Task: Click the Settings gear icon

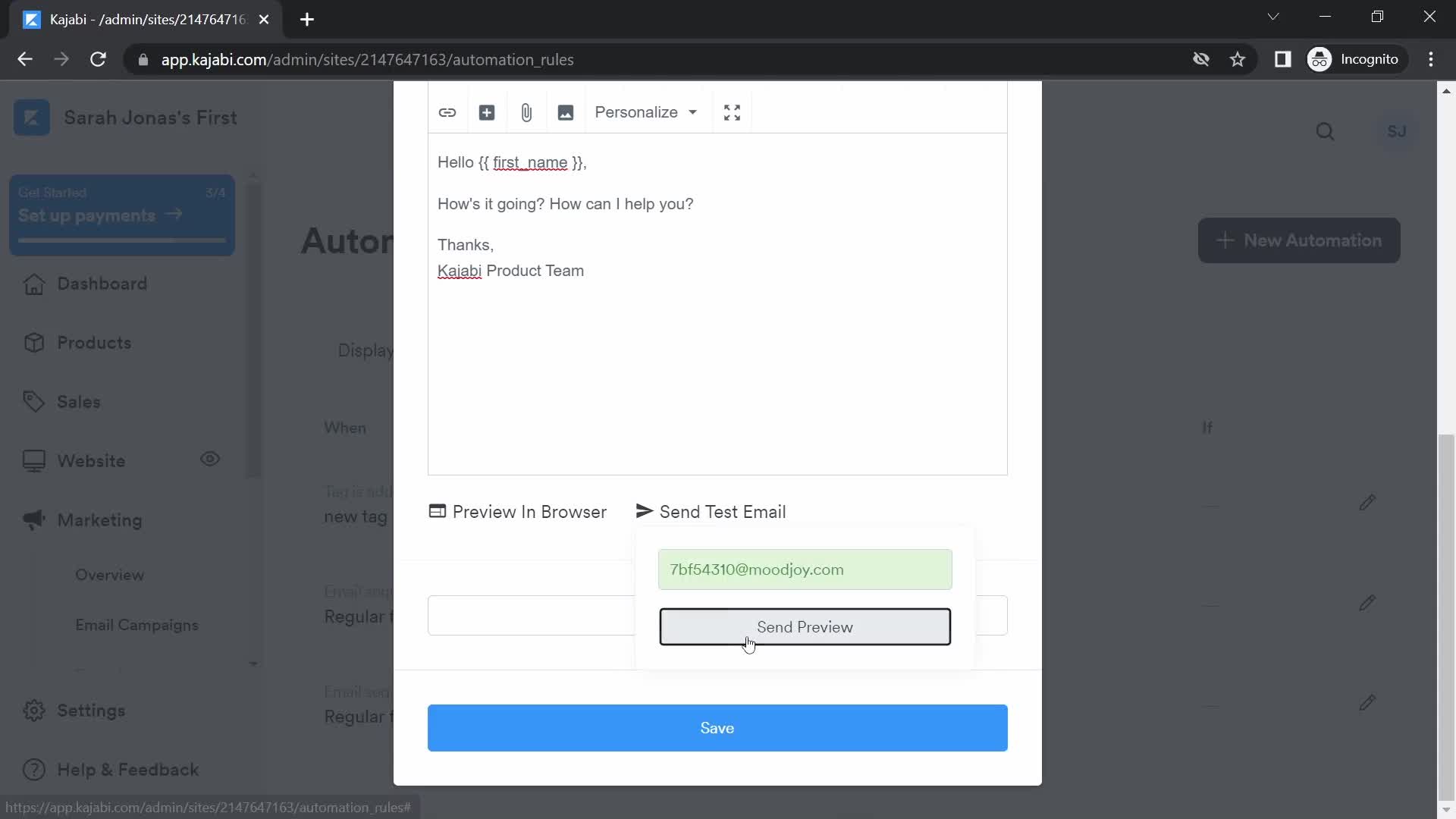Action: coord(34,711)
